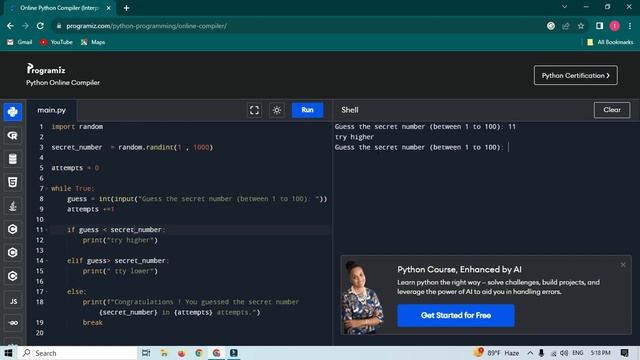Go back in the browser

pos(10,26)
